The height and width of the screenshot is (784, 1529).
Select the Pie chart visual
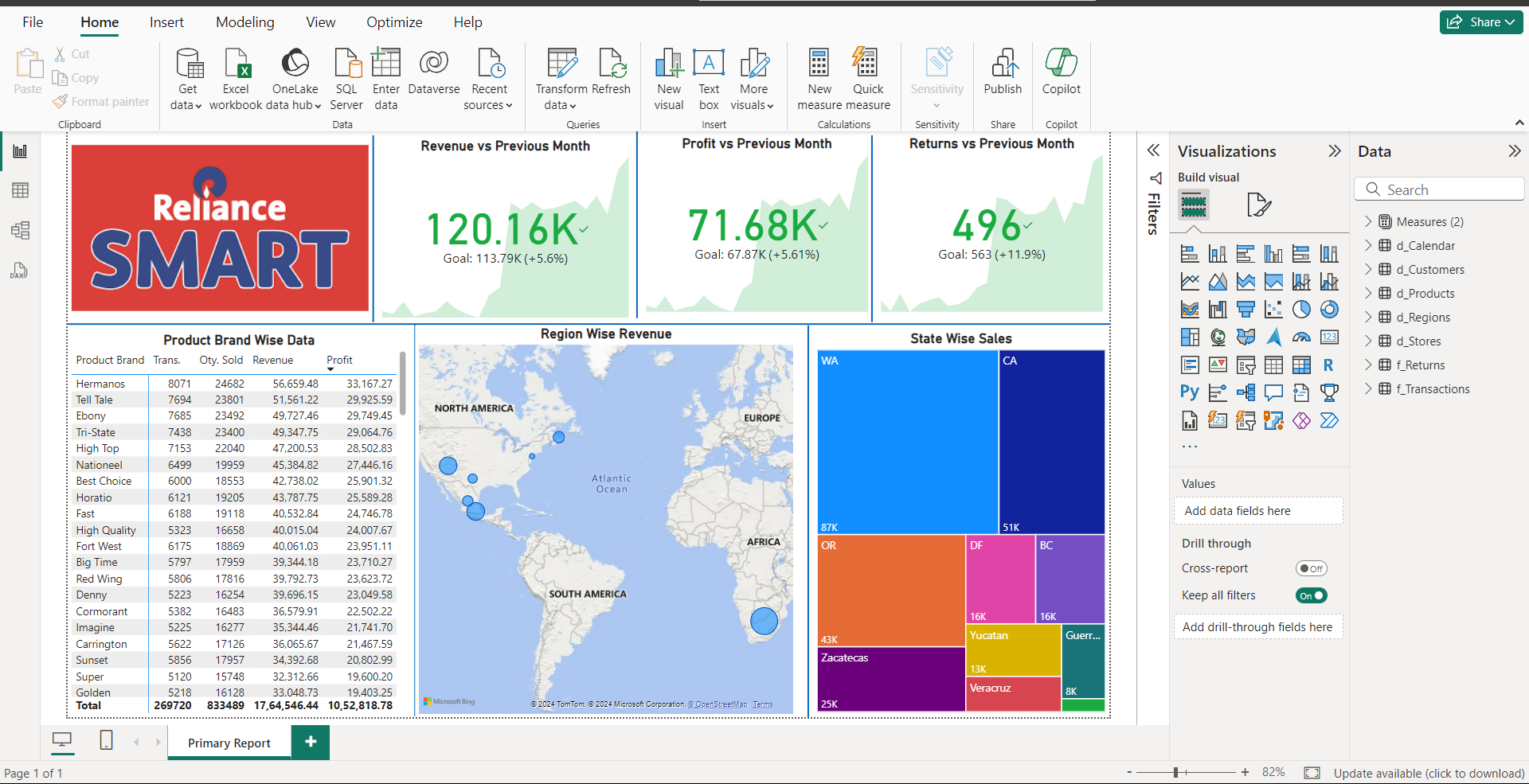pyautogui.click(x=1301, y=310)
